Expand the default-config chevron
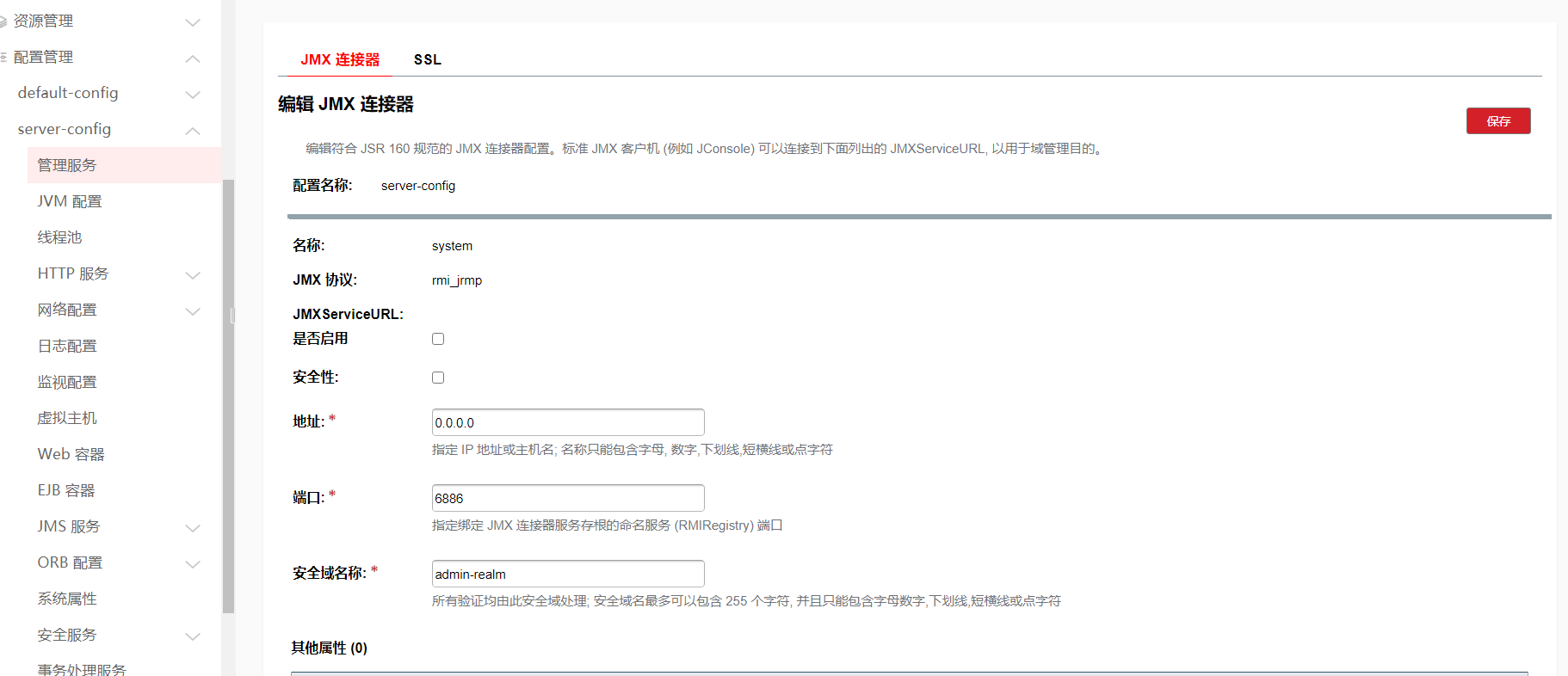Image resolution: width=1568 pixels, height=676 pixels. (193, 95)
